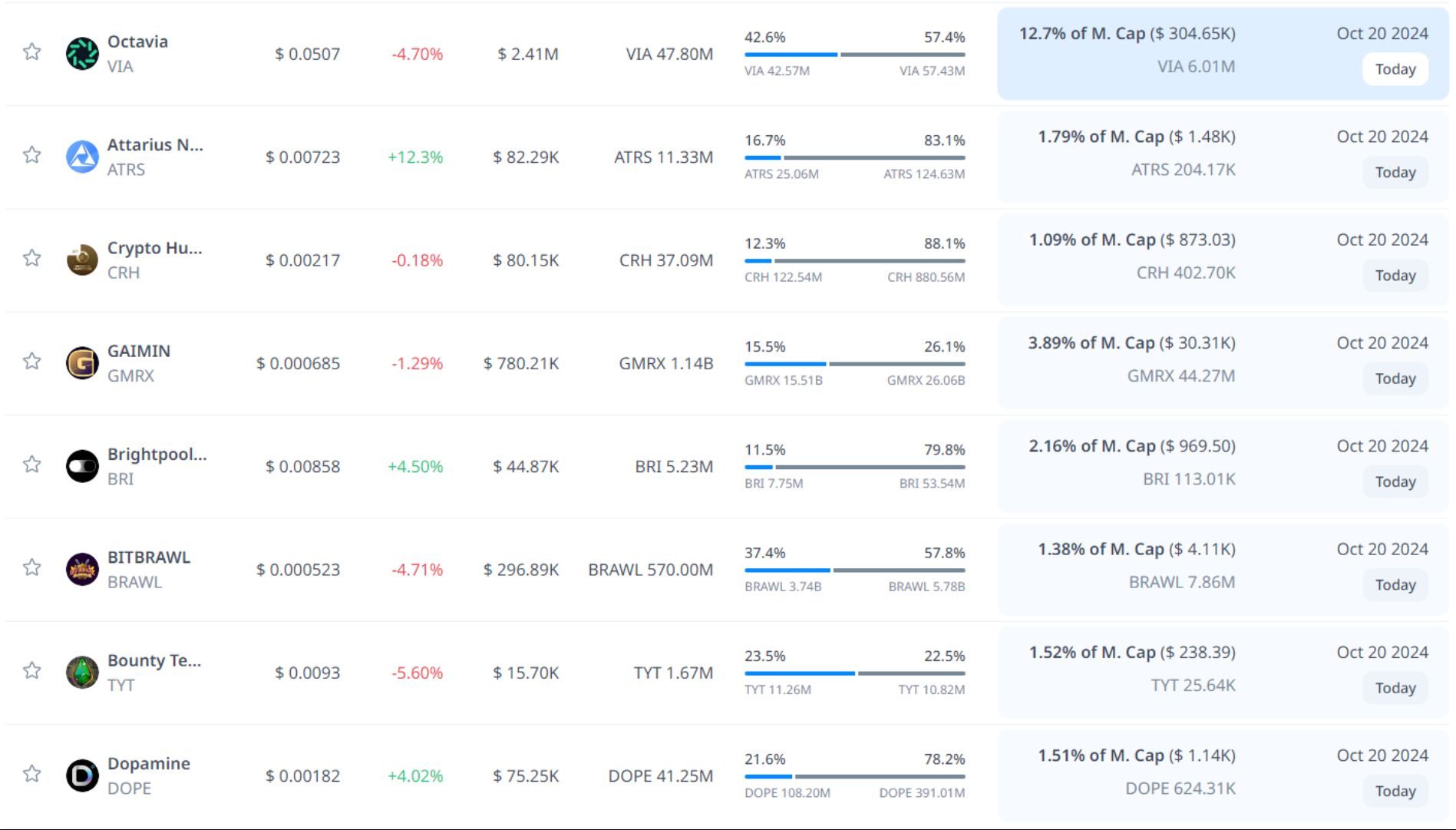1456x830 pixels.
Task: Select the Crypto Hunters 1.09% unlock card
Action: point(1223,260)
